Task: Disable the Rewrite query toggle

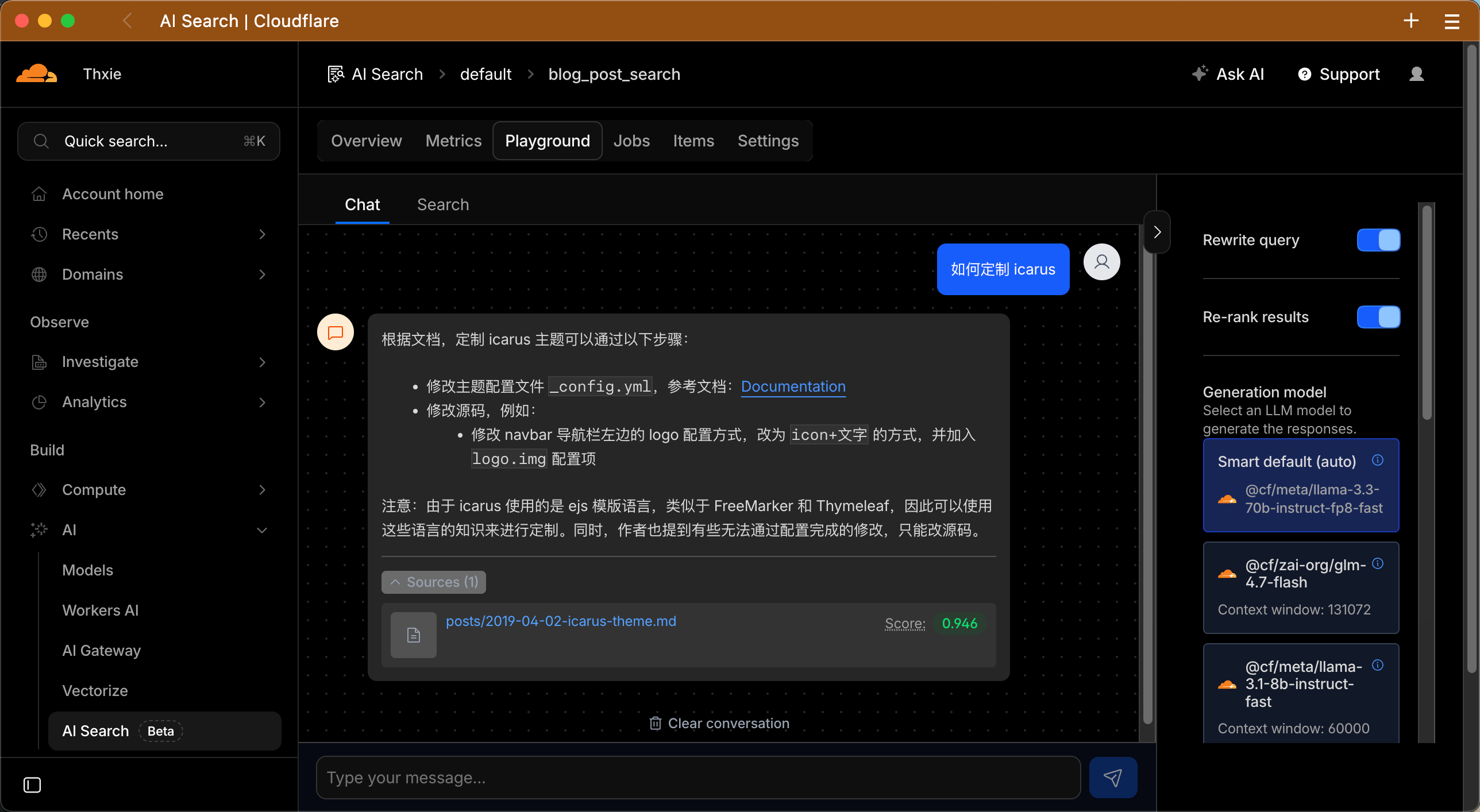Action: [1379, 241]
